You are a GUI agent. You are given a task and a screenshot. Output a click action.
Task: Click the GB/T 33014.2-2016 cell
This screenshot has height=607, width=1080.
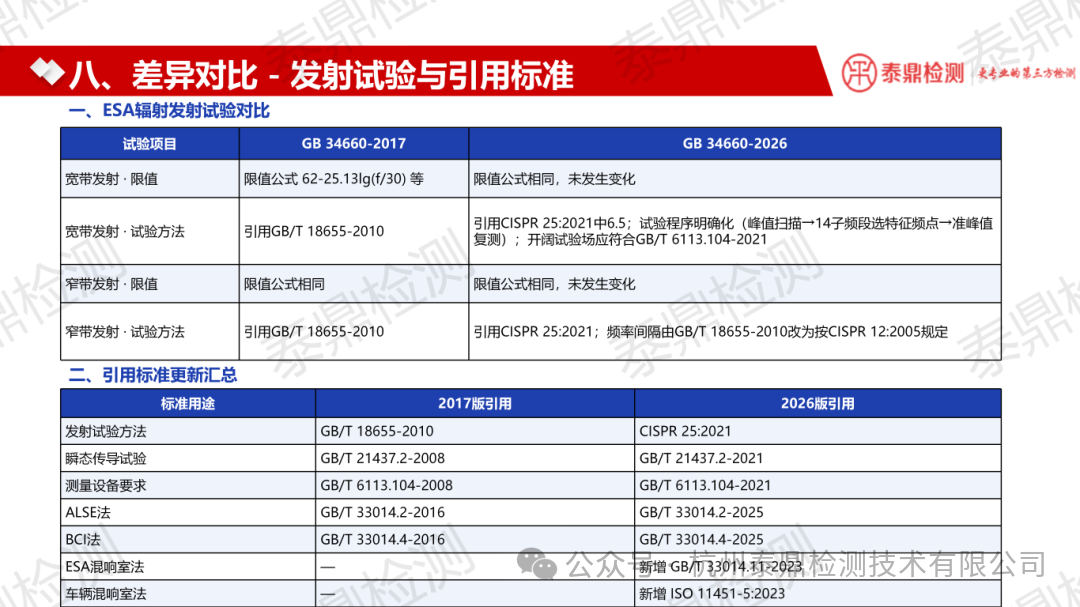(475, 513)
